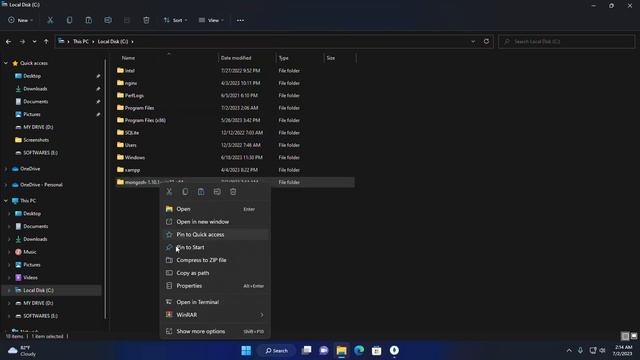Click This PC in the address bar breadcrumb
640x360 pixels.
click(x=80, y=42)
